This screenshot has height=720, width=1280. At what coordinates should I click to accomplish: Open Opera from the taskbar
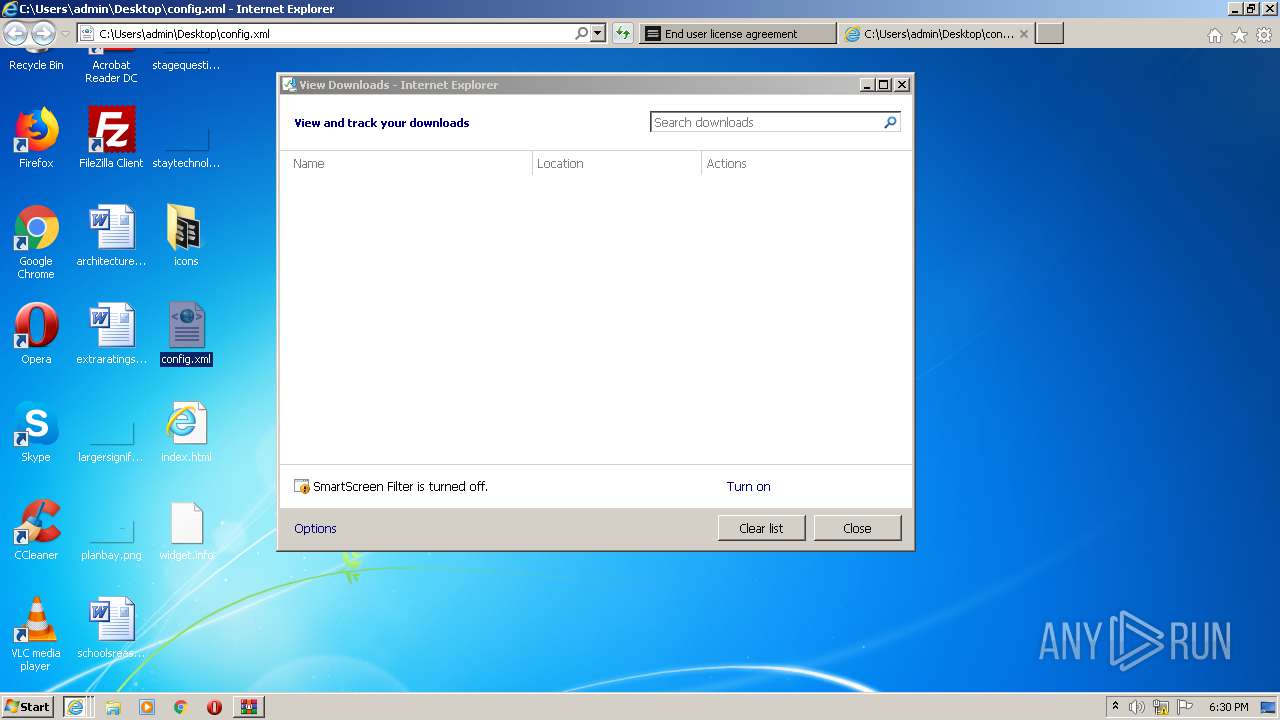(214, 707)
